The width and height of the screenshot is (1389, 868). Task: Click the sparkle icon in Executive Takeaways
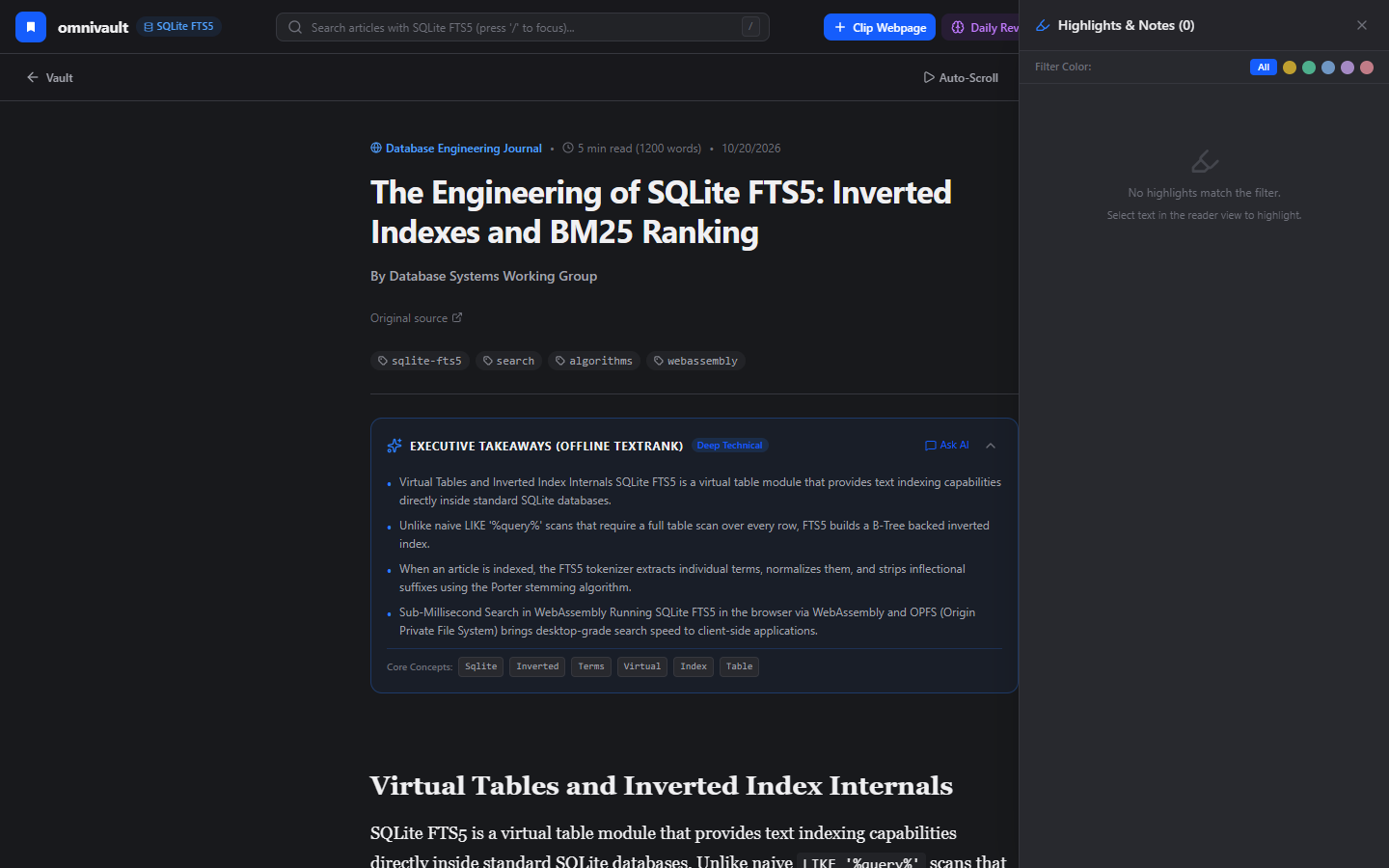(x=395, y=446)
